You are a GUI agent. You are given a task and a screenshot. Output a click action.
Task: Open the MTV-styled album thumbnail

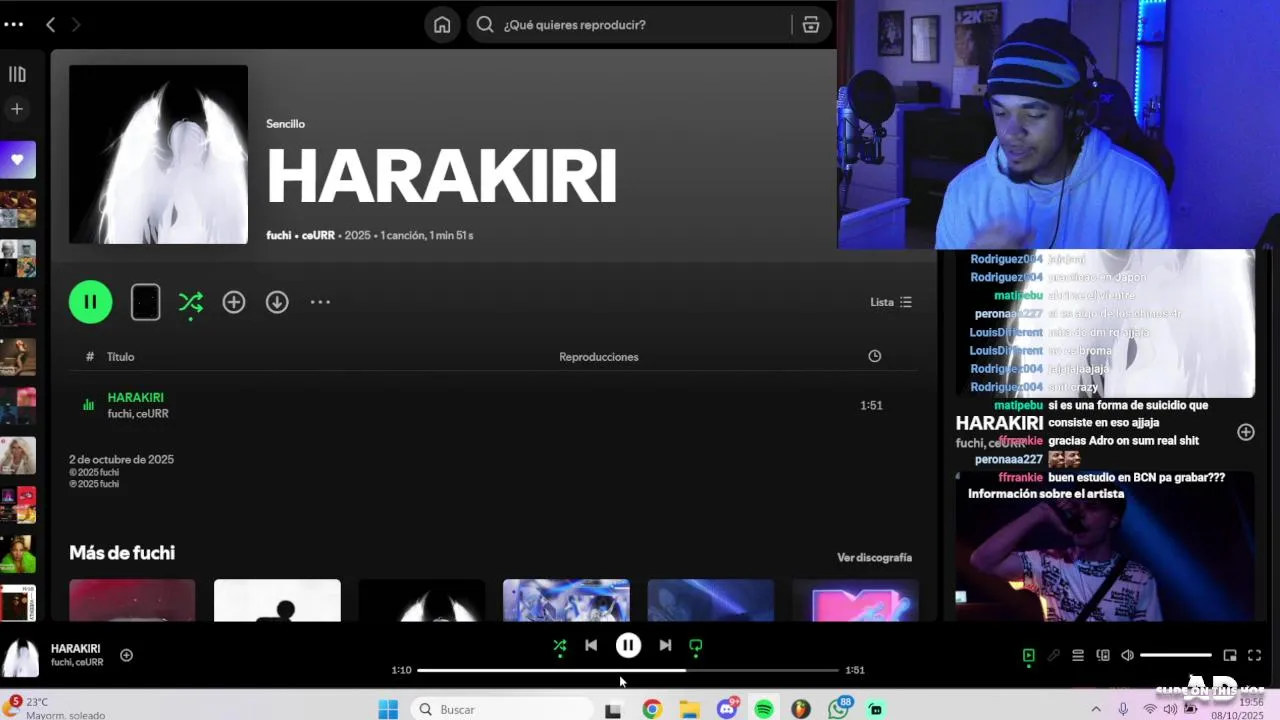(x=855, y=600)
